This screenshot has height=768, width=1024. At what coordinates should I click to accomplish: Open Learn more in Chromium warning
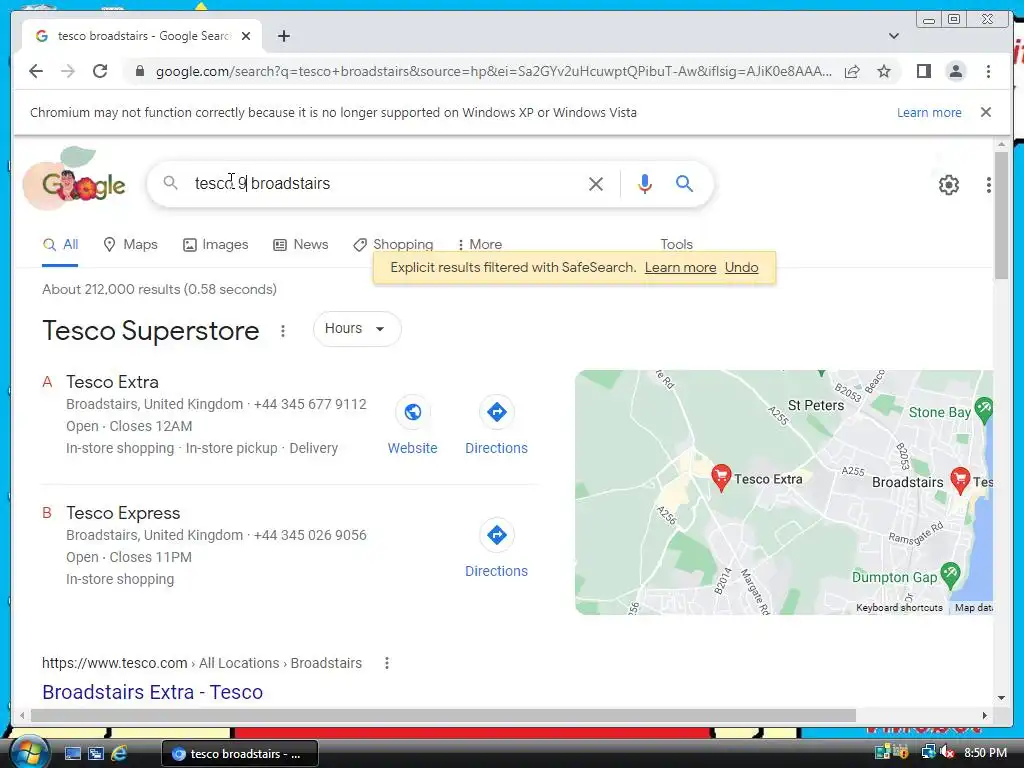[929, 112]
